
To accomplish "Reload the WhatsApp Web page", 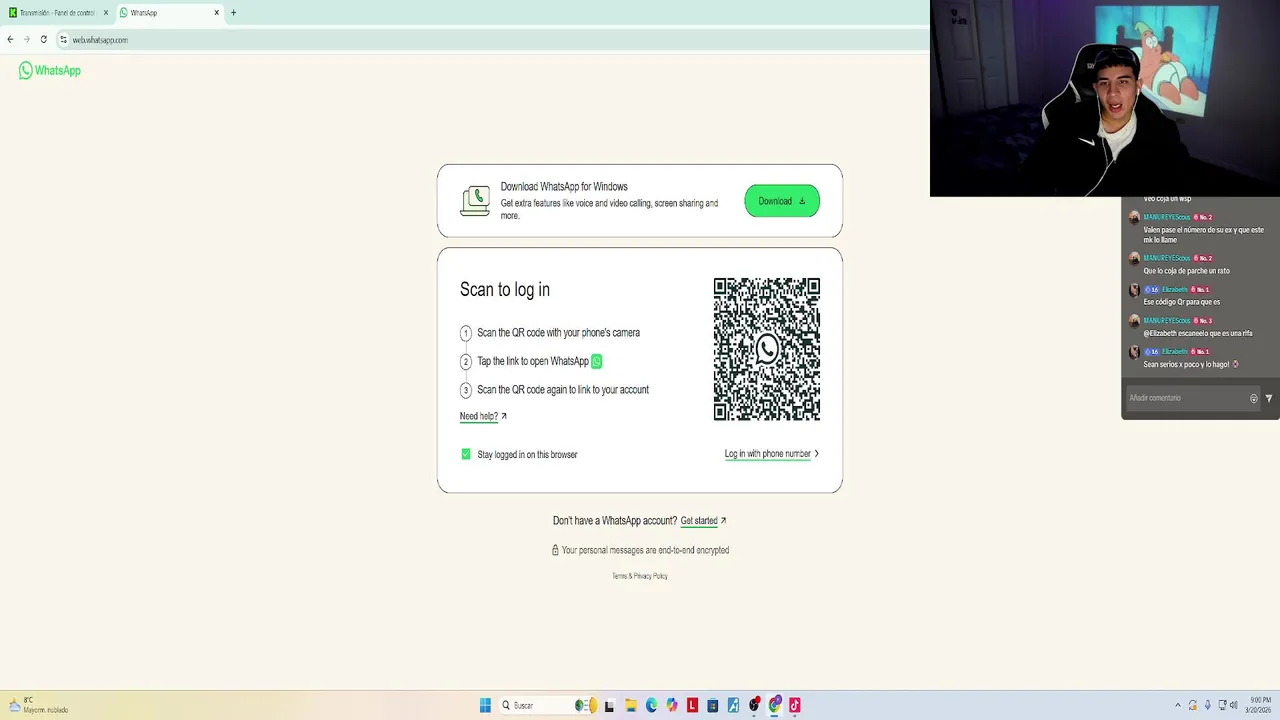I will click(43, 40).
